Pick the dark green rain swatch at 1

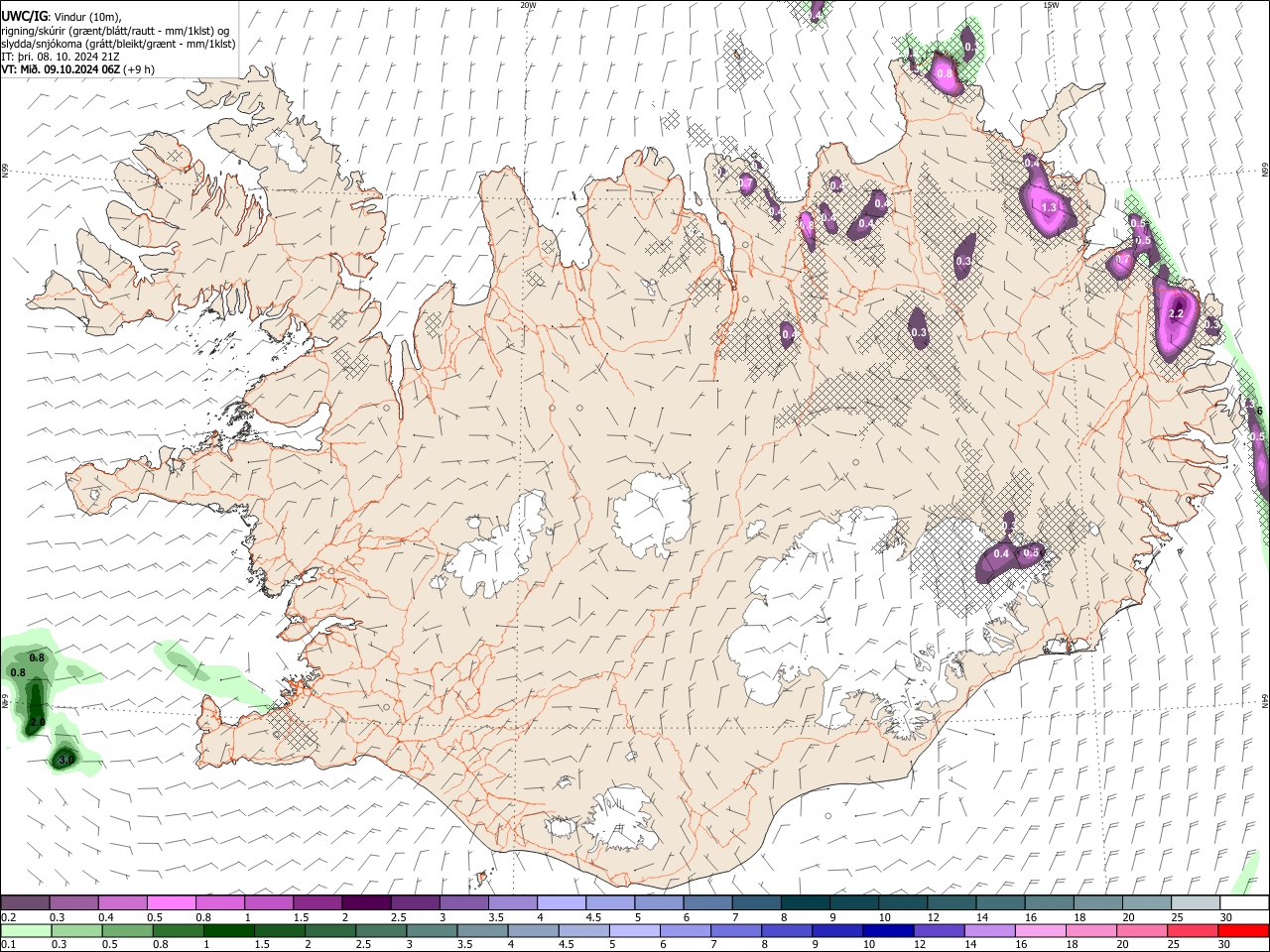click(228, 930)
